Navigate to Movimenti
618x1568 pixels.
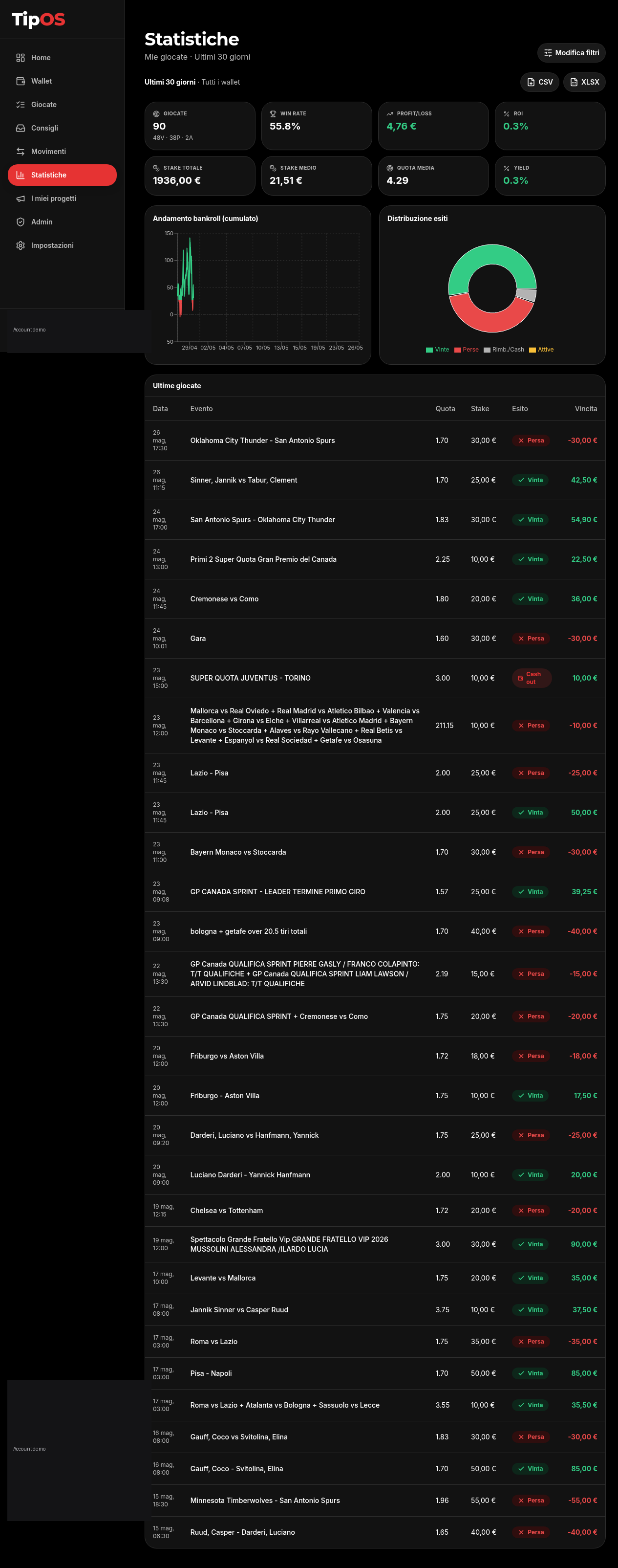tap(62, 152)
